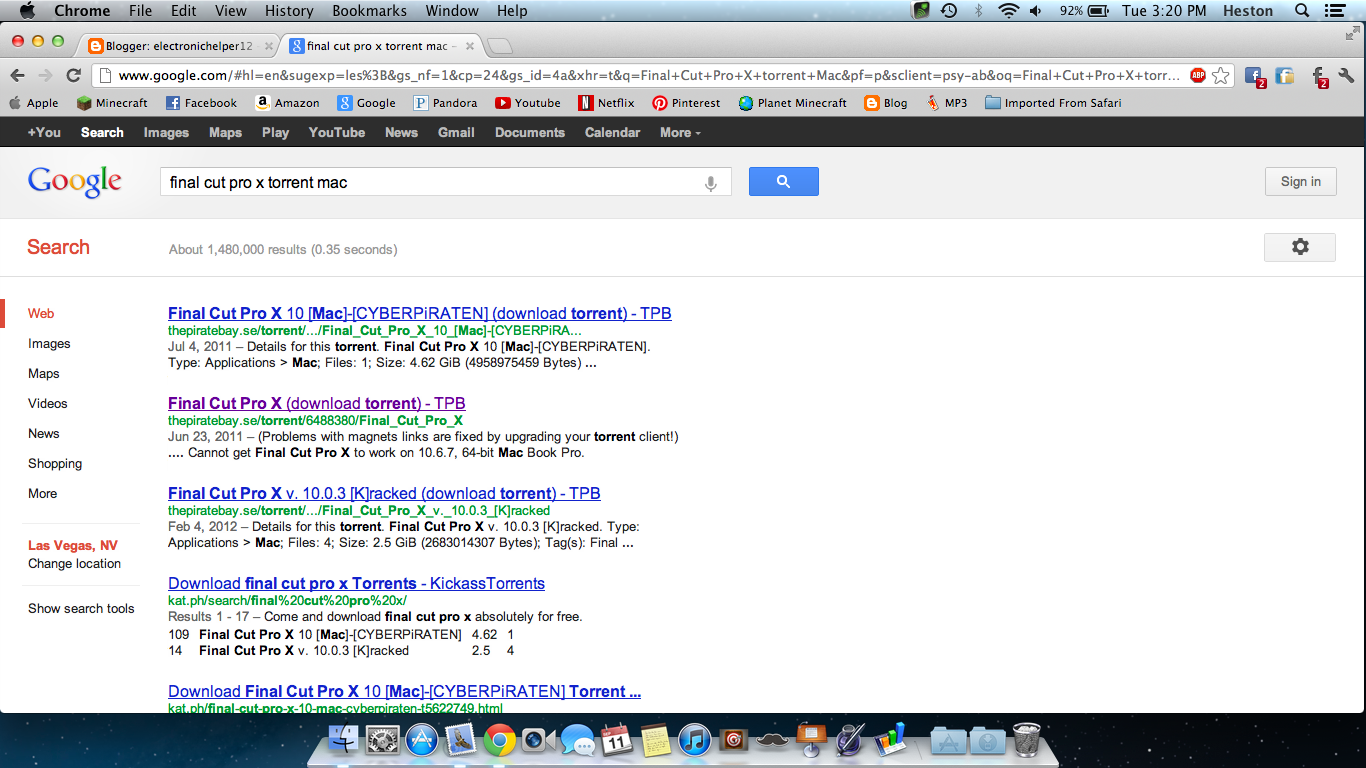1366x768 pixels.
Task: Select Images in the left sidebar
Action: pyautogui.click(x=49, y=343)
